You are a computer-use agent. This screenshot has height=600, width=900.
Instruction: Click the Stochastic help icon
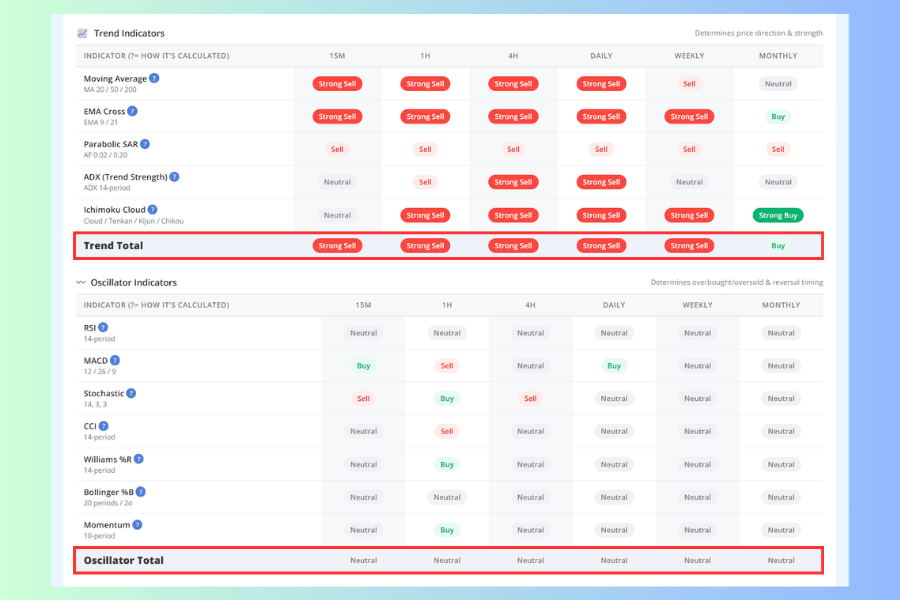point(131,393)
